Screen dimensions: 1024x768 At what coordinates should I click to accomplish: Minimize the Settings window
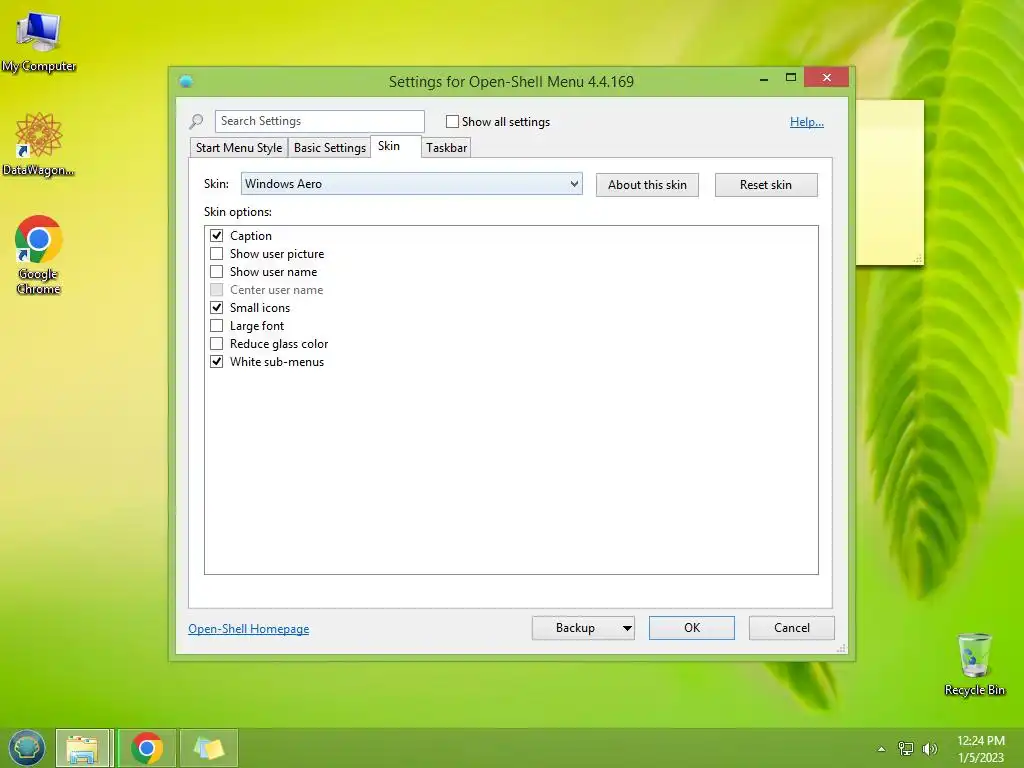(764, 78)
